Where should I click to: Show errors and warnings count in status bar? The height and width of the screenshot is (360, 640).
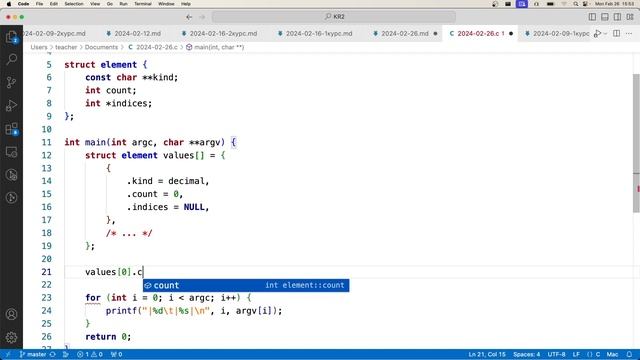coord(90,354)
